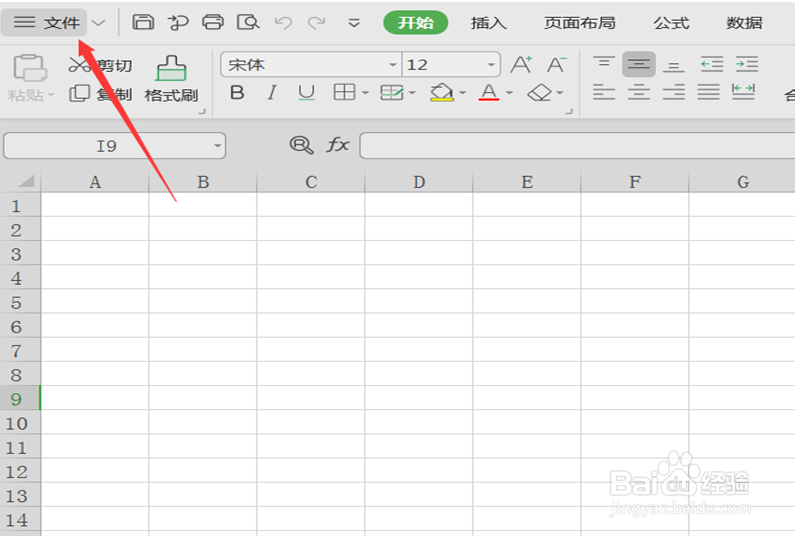Expand the font color dropdown arrow
This screenshot has width=795, height=536.
pyautogui.click(x=510, y=93)
